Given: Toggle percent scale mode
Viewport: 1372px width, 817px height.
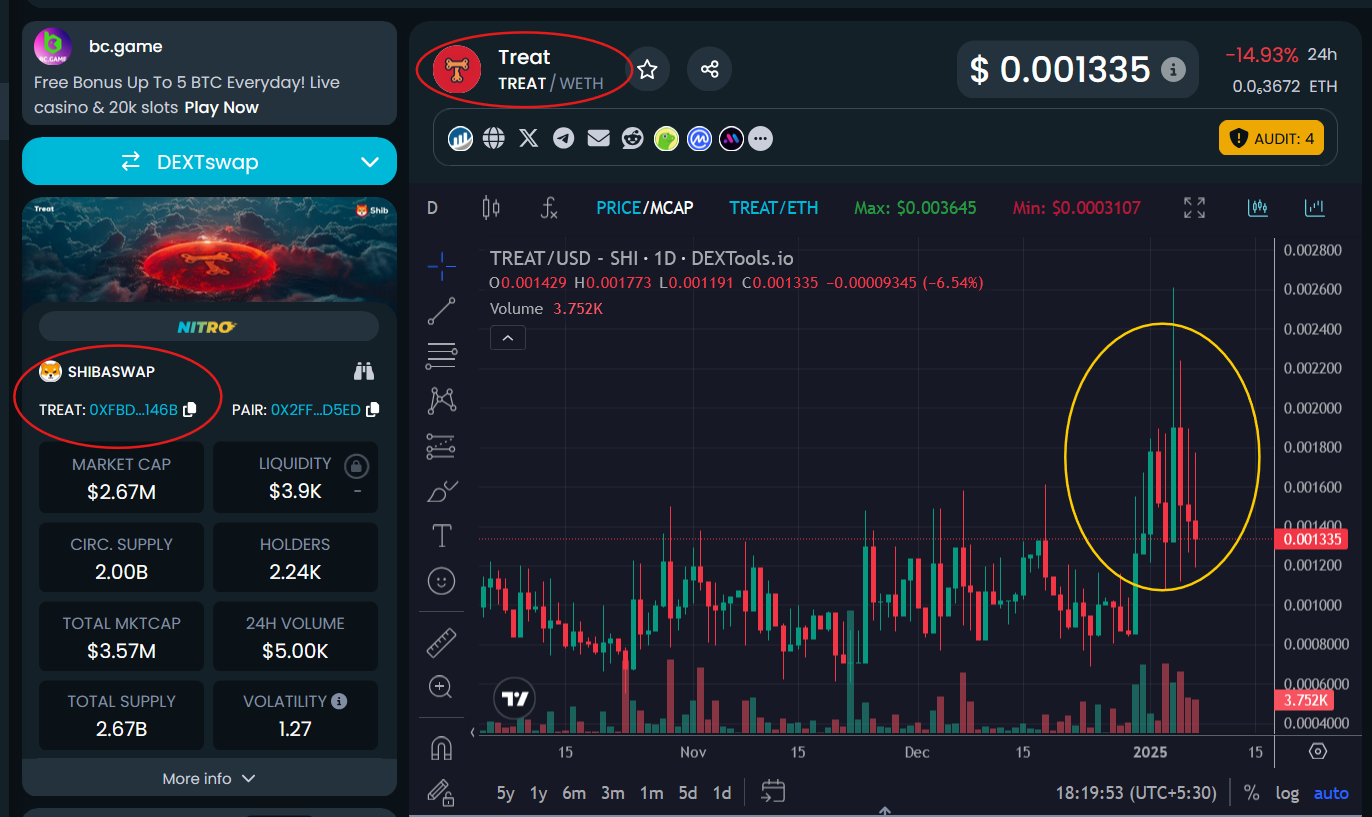Looking at the screenshot, I should pos(1251,793).
